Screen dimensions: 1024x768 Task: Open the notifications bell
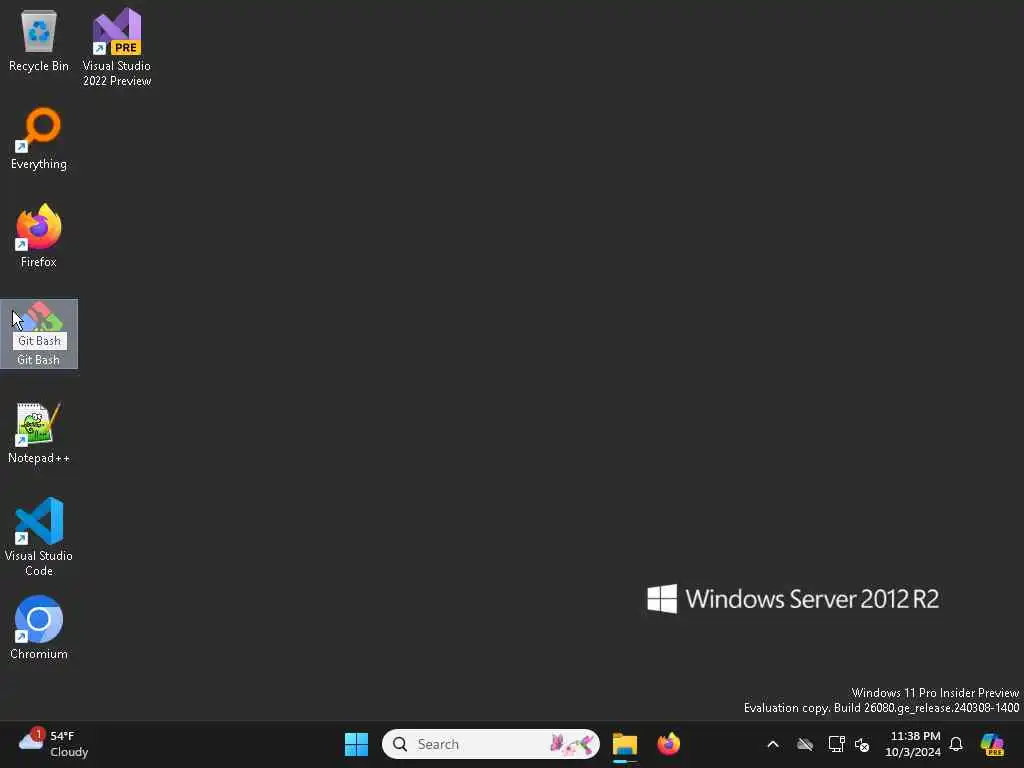tap(956, 744)
